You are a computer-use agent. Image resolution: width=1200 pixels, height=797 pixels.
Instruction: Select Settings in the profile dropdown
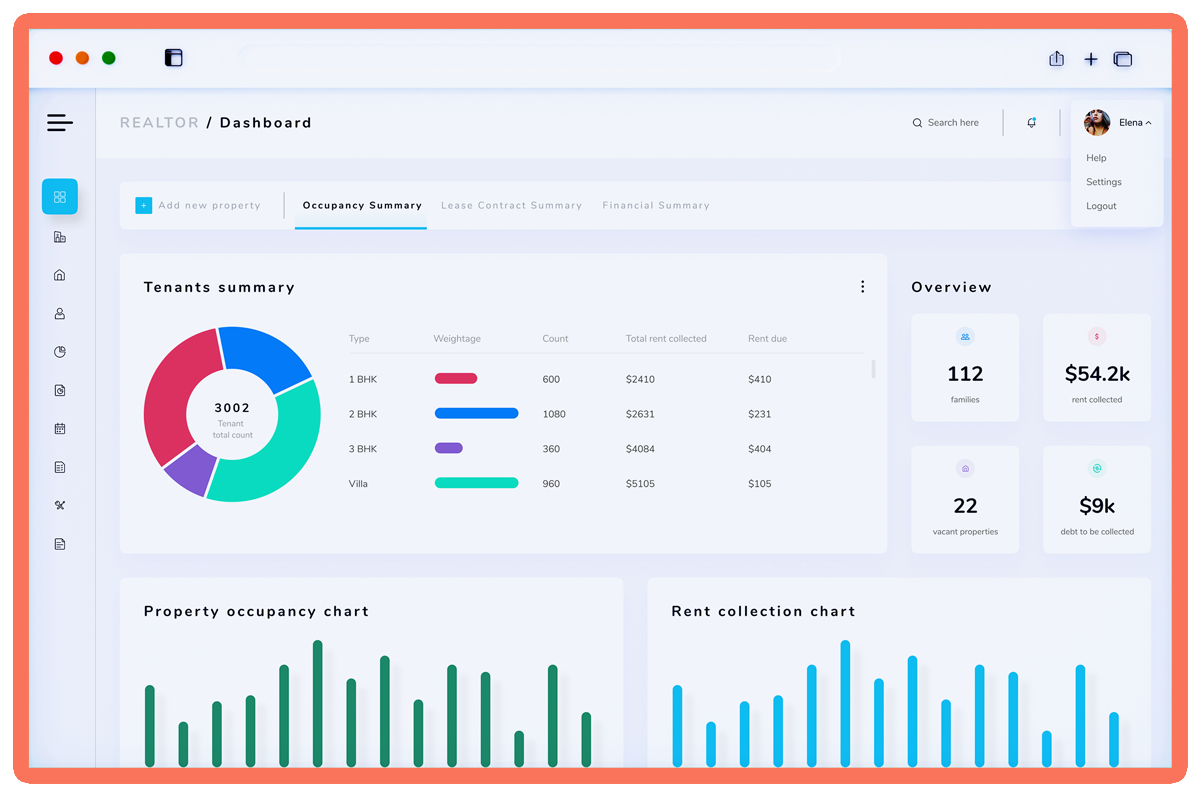click(x=1103, y=181)
